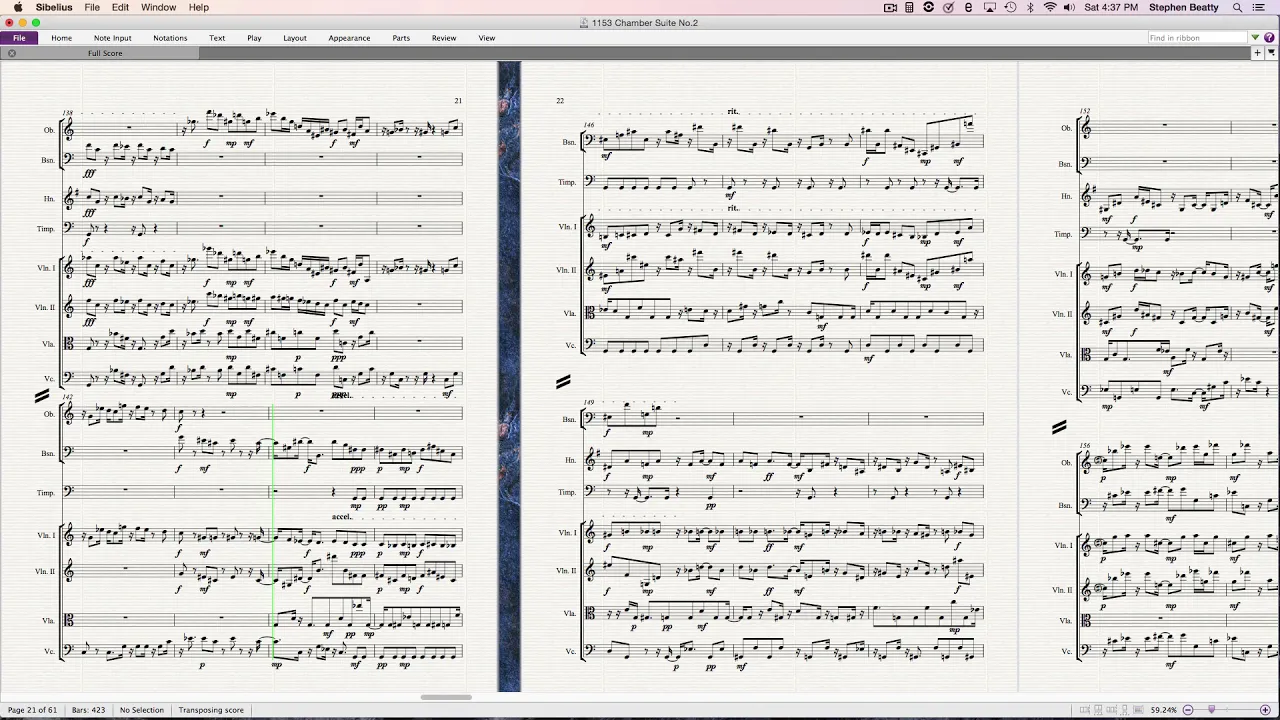The width and height of the screenshot is (1280, 720).
Task: Open the Sibelius application menu
Action: 54,7
